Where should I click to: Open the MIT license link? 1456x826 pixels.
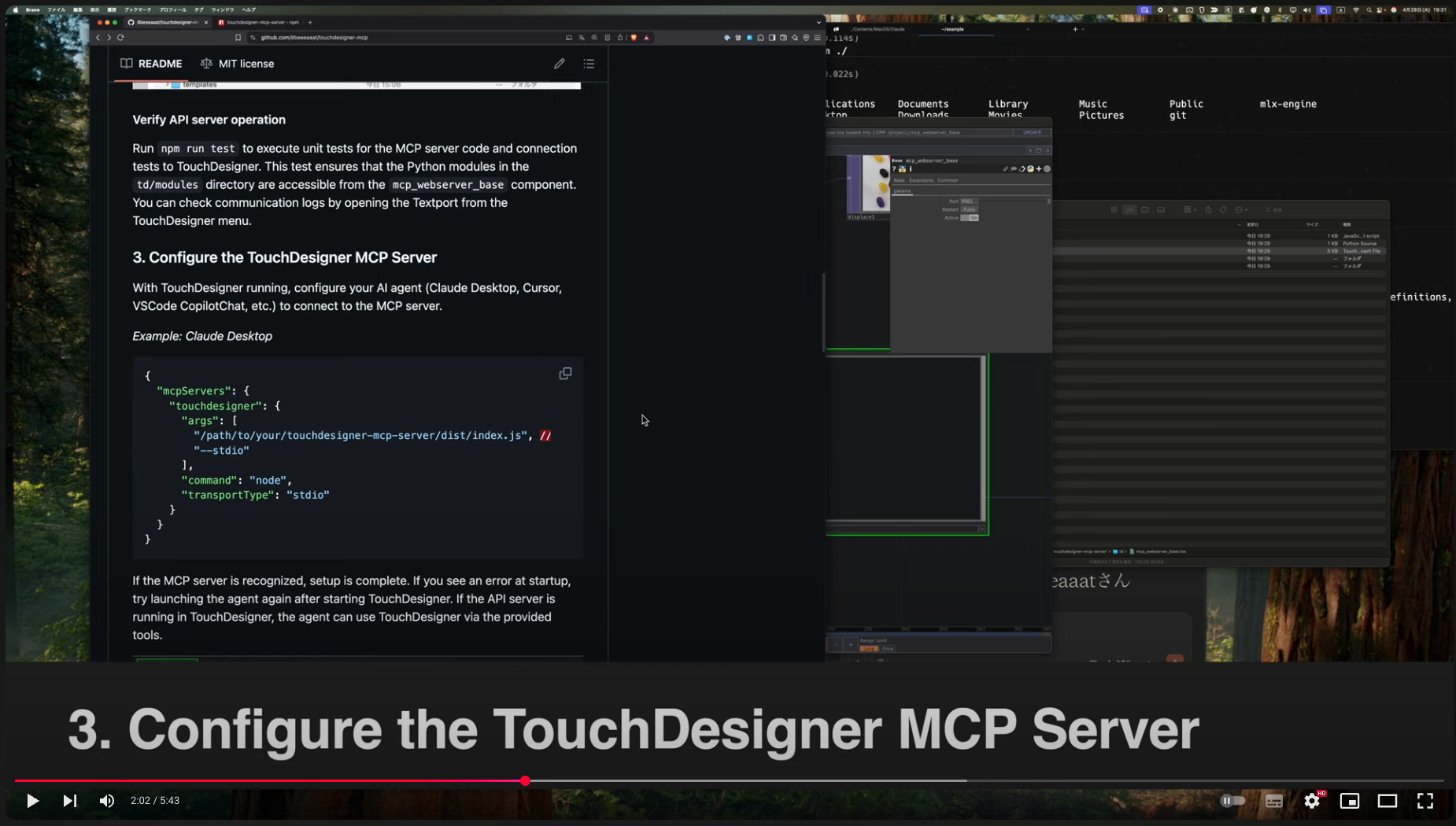tap(246, 64)
